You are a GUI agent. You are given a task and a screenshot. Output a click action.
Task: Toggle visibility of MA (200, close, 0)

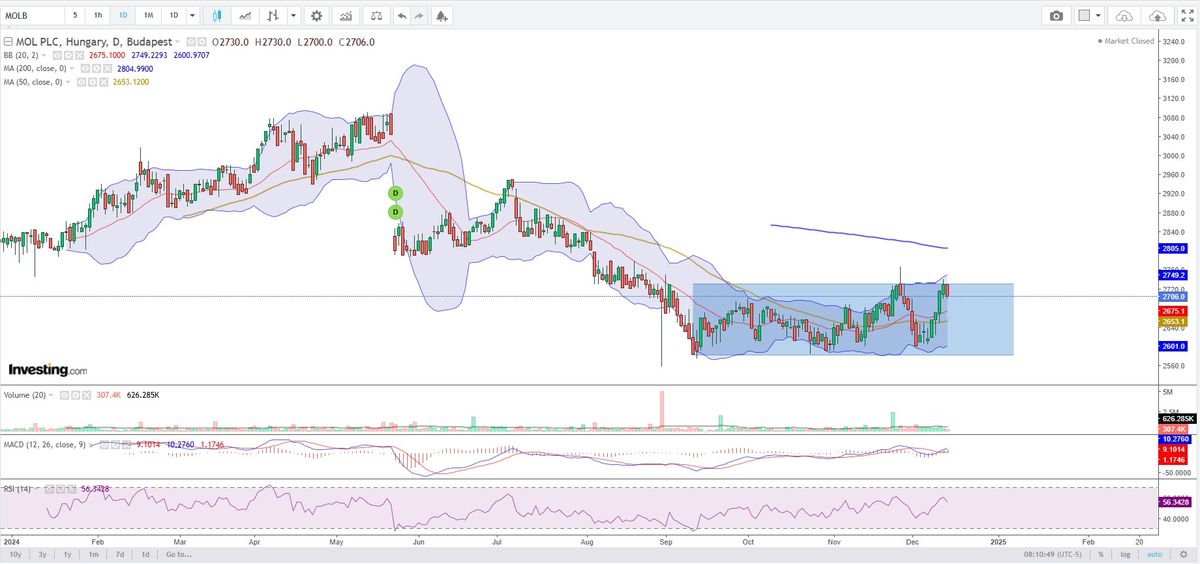(85, 68)
